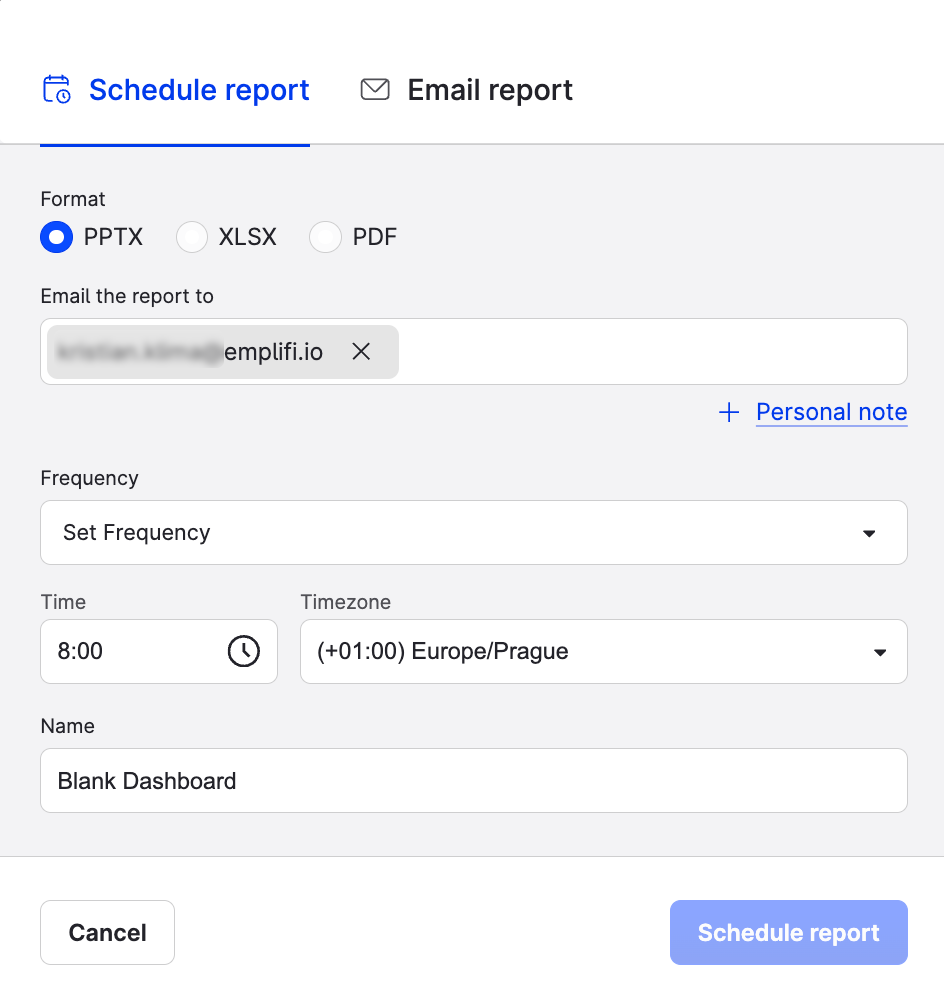Add a Personal note via link

[831, 412]
